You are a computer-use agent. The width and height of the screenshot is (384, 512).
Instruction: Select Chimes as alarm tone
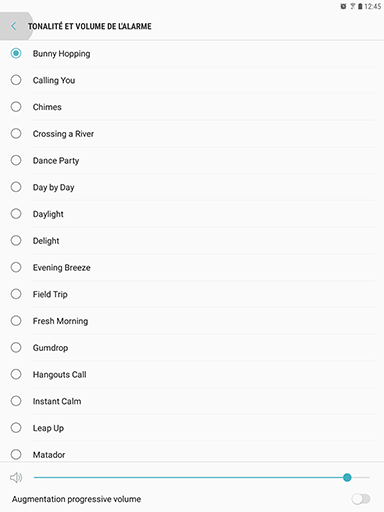[192, 107]
